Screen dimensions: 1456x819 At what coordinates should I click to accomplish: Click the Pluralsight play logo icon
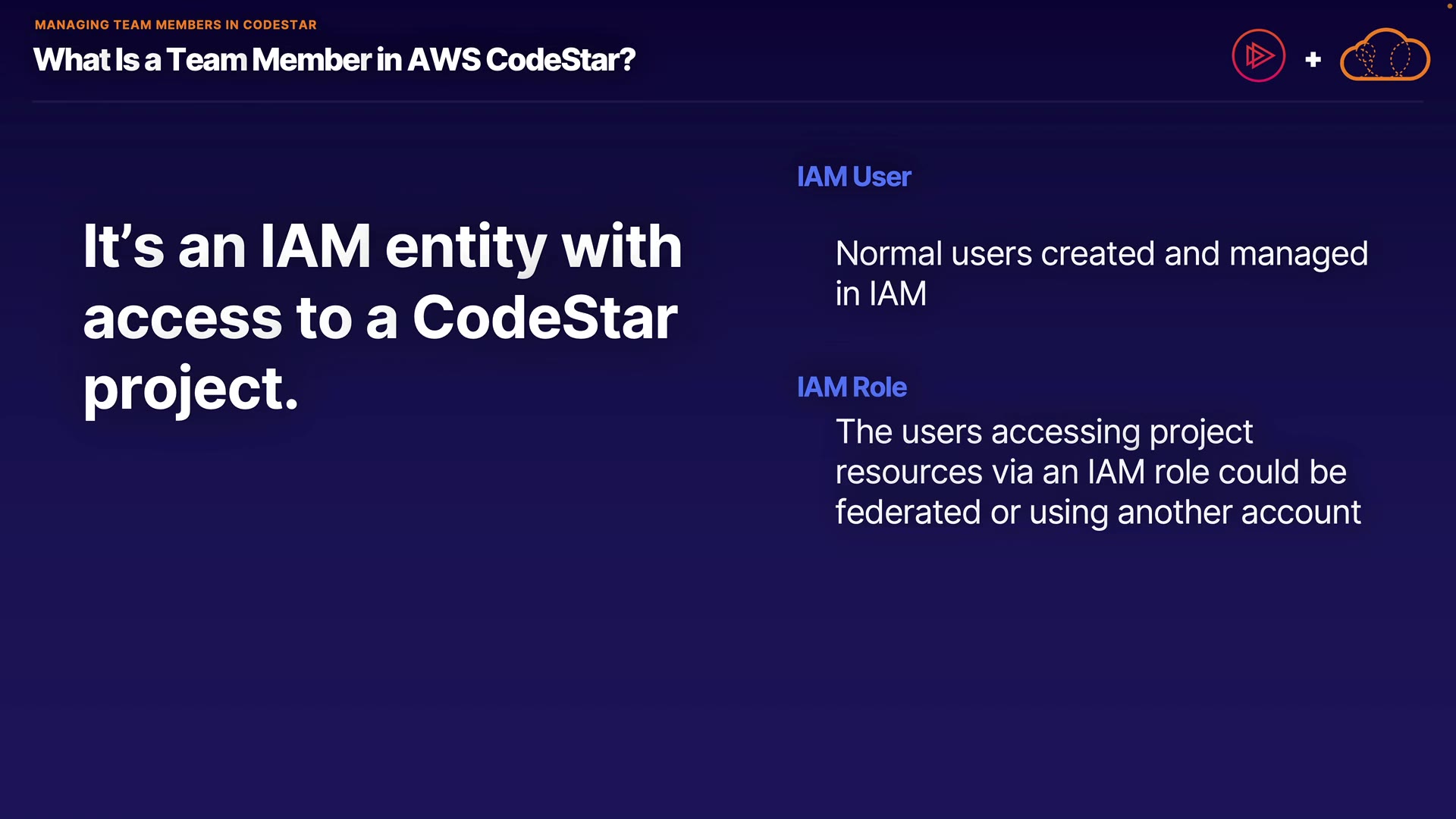point(1258,55)
